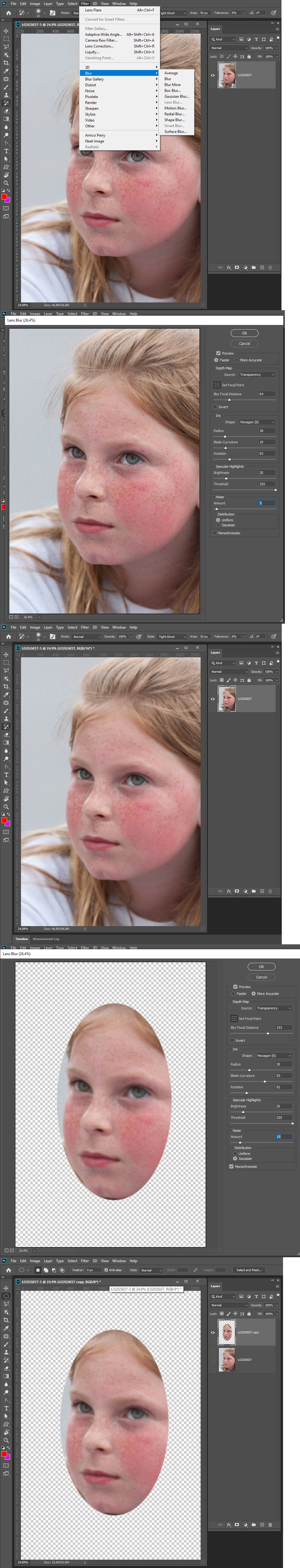The height and width of the screenshot is (1568, 300).
Task: Click OK in Radius 18 Lens Blur dialog
Action: (x=244, y=333)
